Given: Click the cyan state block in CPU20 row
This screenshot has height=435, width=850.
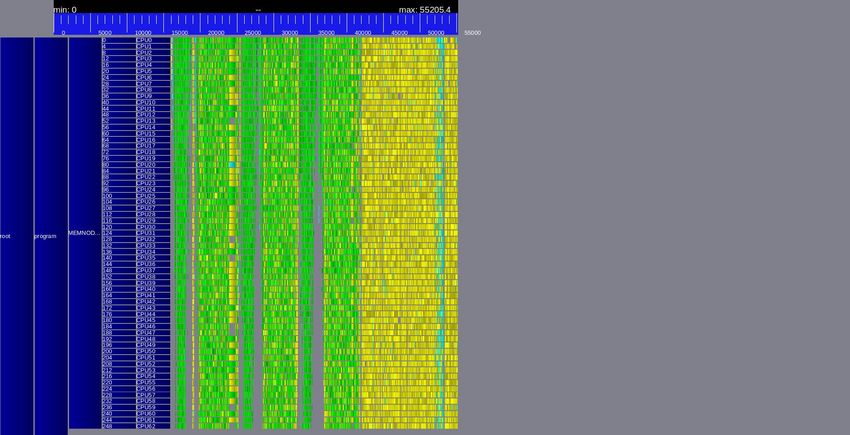Looking at the screenshot, I should pos(232,164).
